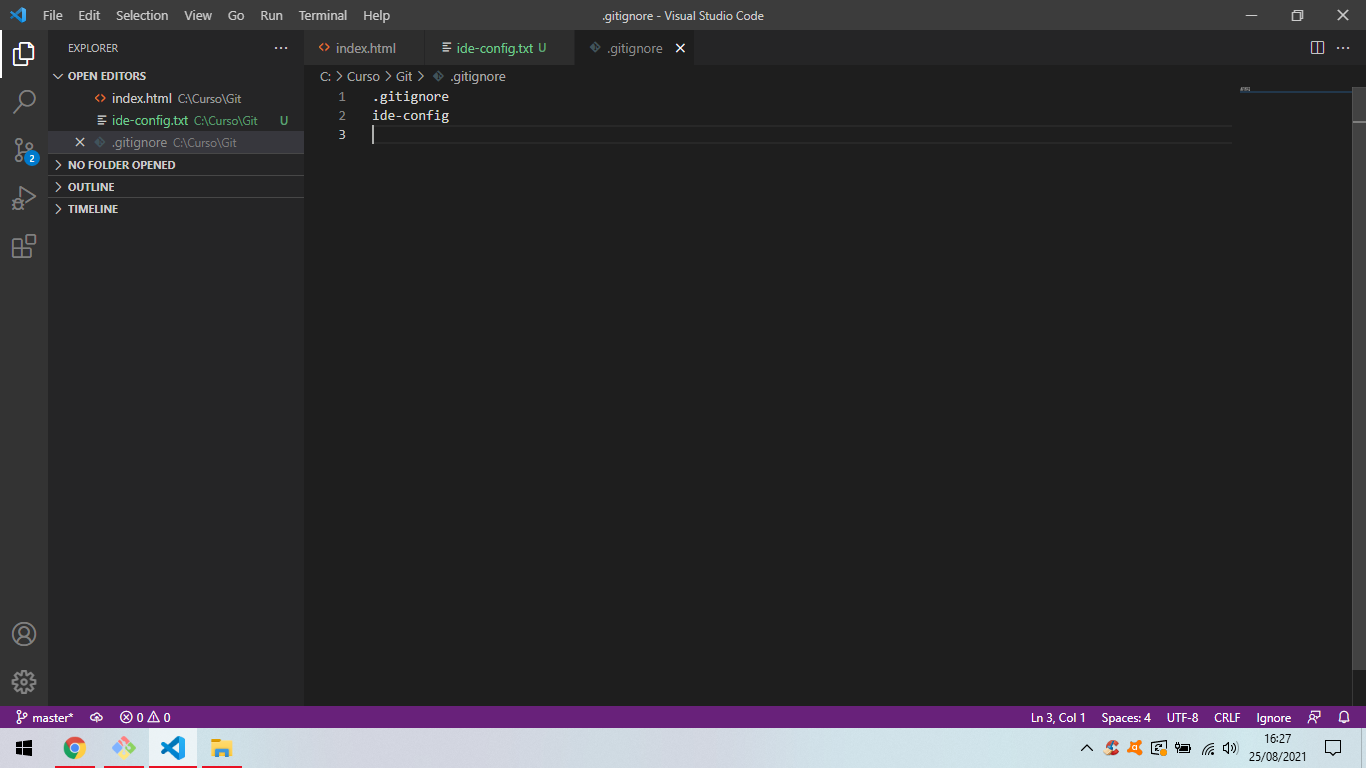
Task: Open the editor More Actions ellipsis
Action: pyautogui.click(x=1345, y=48)
